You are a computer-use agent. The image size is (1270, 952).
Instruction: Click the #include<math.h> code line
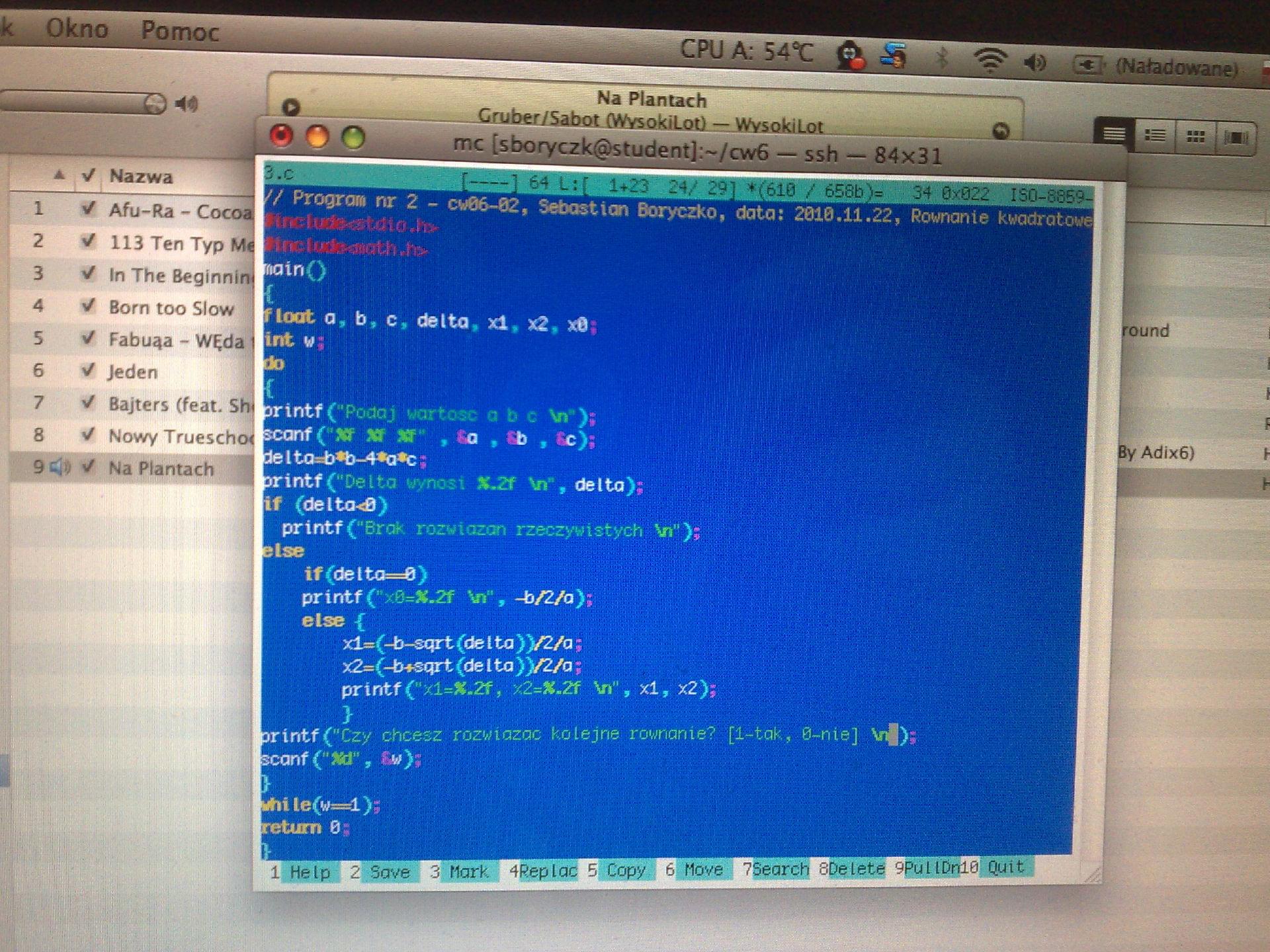(x=345, y=247)
